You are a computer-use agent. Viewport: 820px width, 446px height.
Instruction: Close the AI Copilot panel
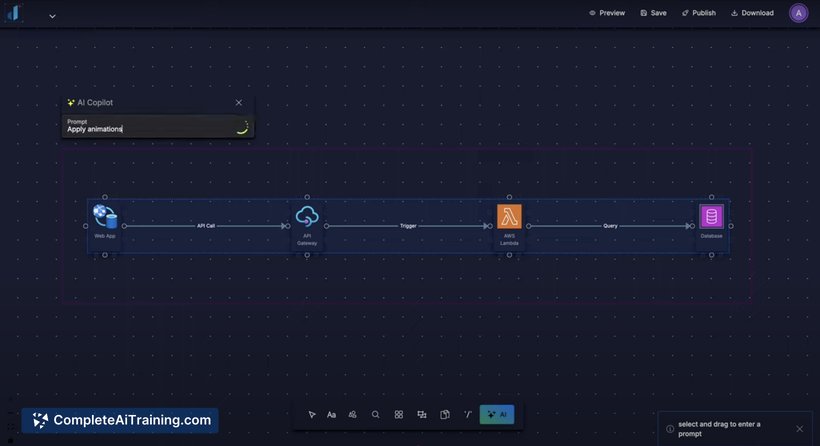238,102
